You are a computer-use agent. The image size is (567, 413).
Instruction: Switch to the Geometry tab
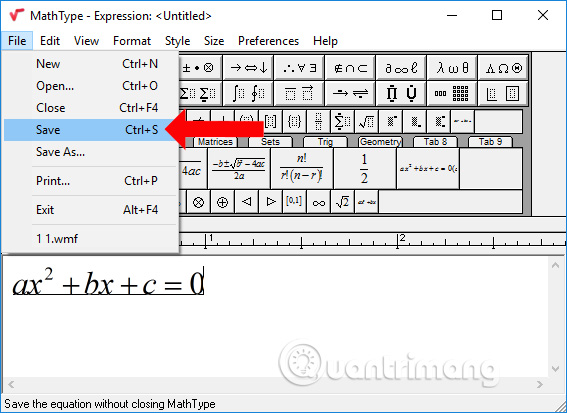click(x=380, y=142)
